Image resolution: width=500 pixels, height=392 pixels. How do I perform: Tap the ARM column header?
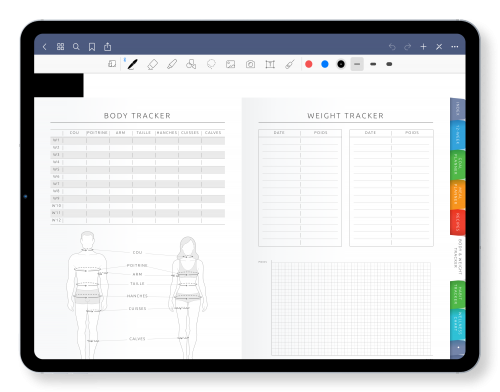[120, 133]
